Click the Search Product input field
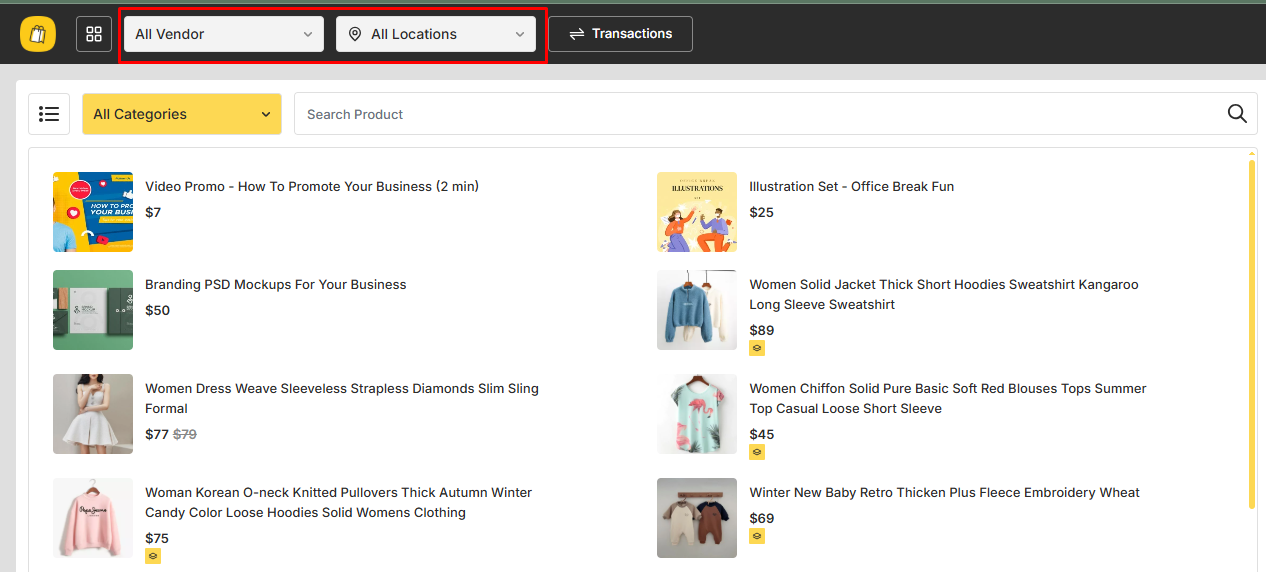The width and height of the screenshot is (1266, 572). (760, 114)
